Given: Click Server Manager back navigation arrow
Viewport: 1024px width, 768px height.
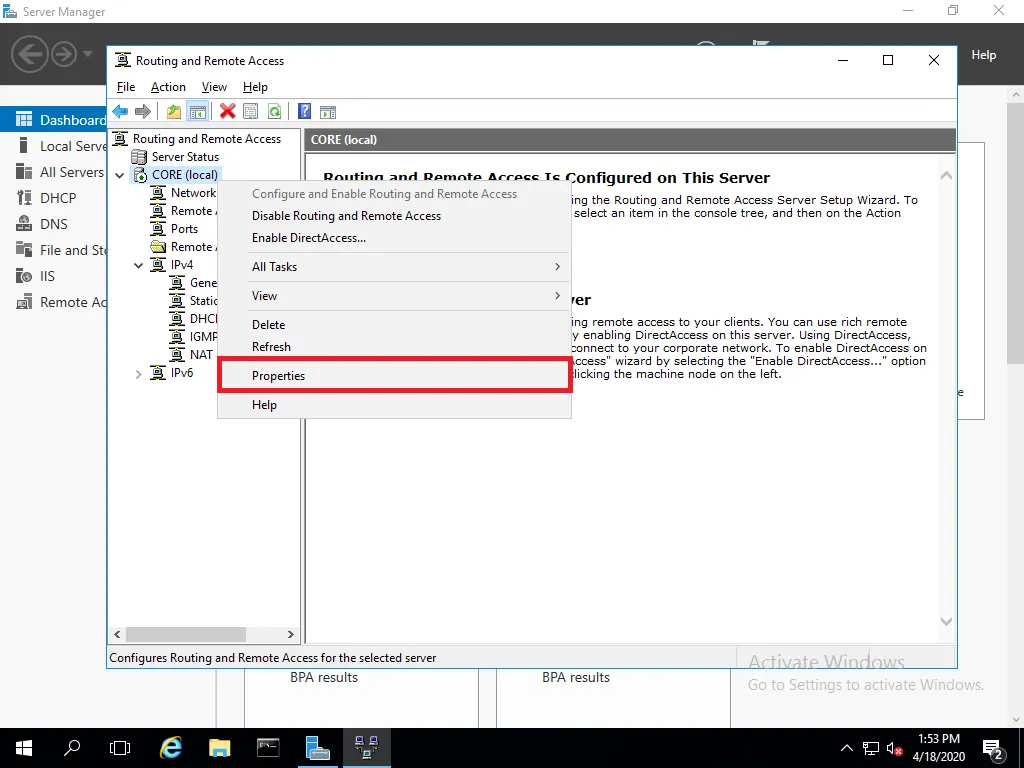Looking at the screenshot, I should pos(29,54).
